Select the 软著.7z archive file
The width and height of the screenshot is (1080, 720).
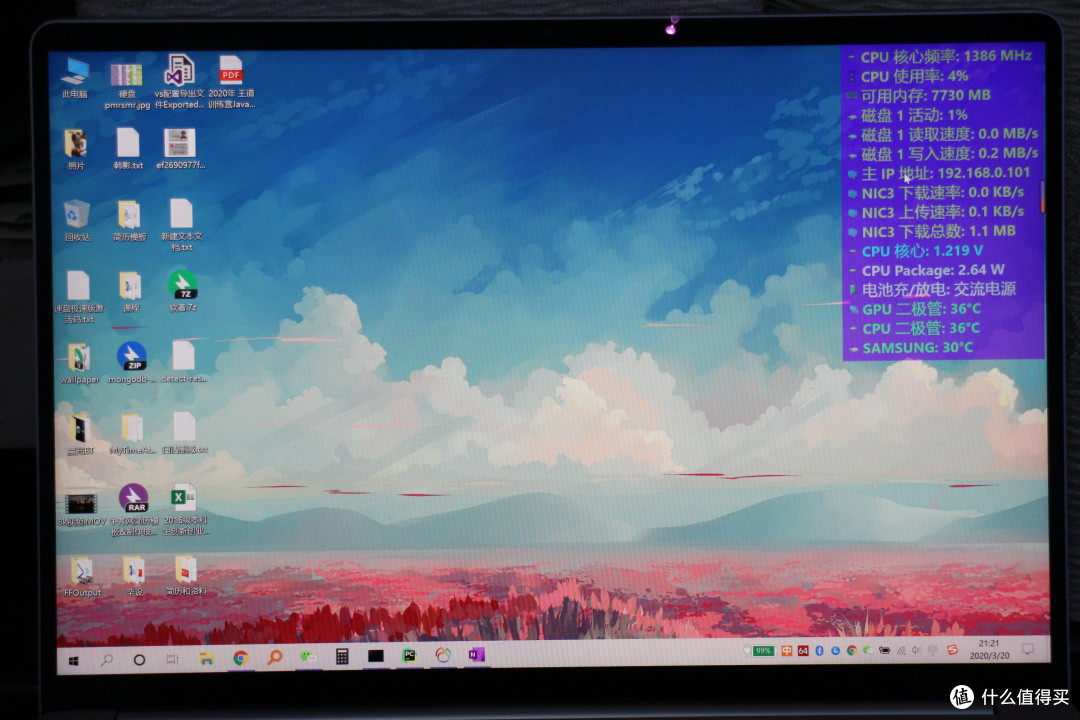pos(183,291)
